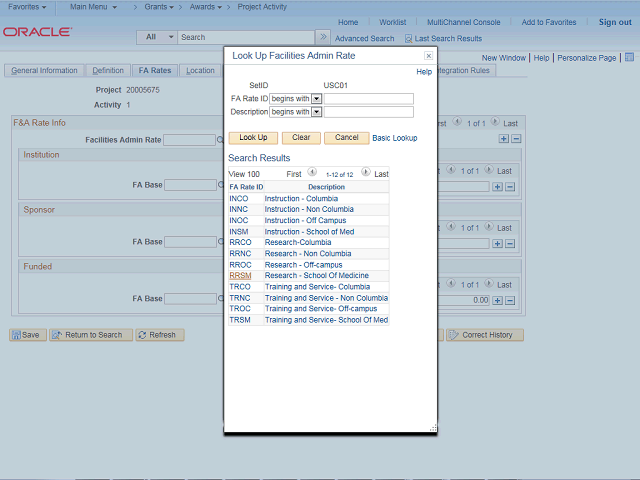This screenshot has width=640, height=480.
Task: Click 'Training and Service- Columbia' description
Action: 318,287
